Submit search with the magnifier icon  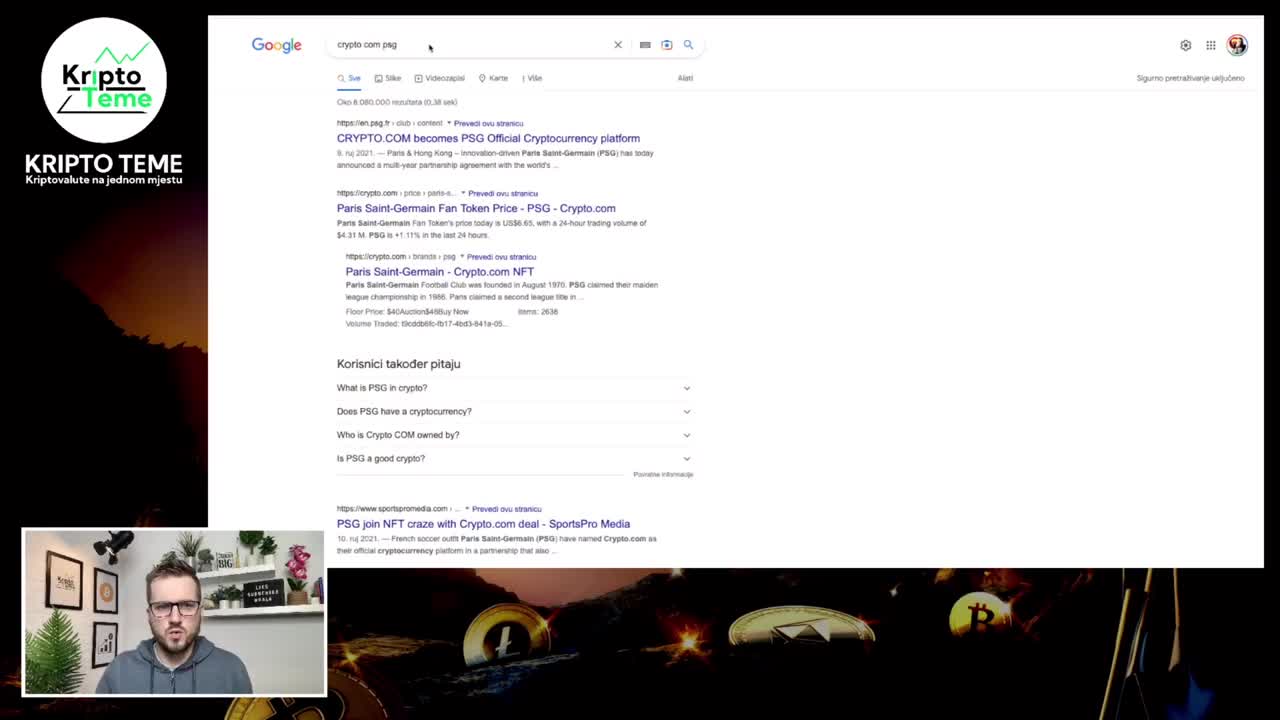tap(688, 45)
